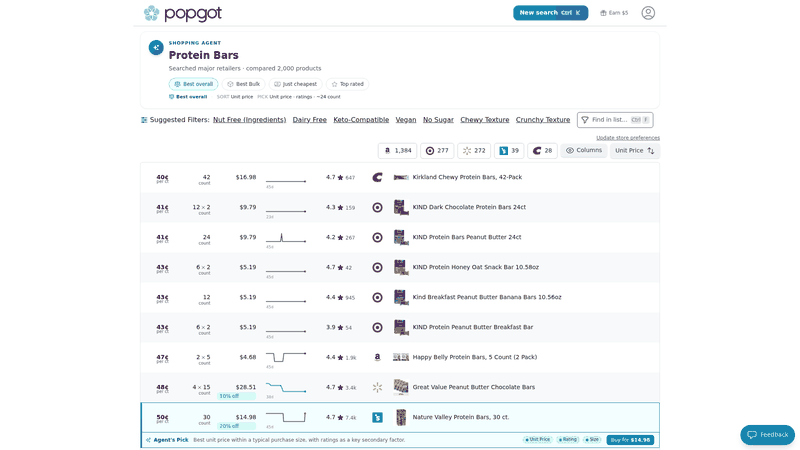Click the $16.98 price on Kirkland row
The image size is (800, 450).
pyautogui.click(x=246, y=178)
